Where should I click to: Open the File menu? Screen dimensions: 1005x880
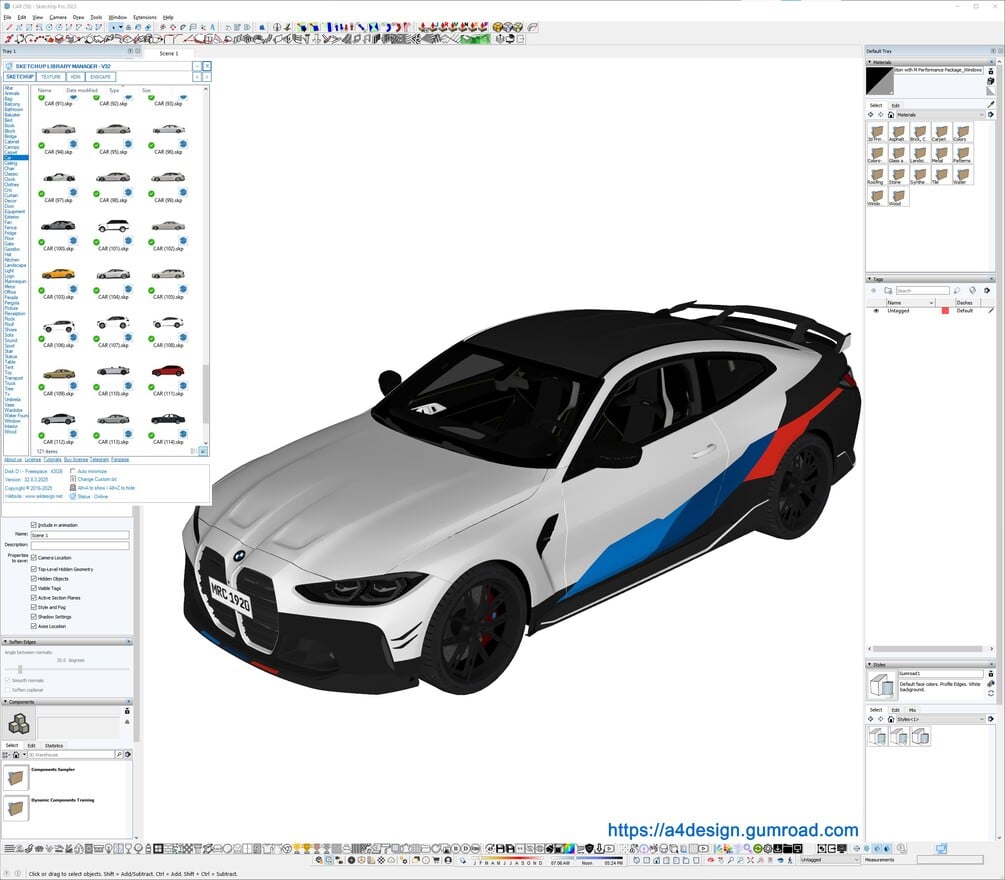click(8, 17)
